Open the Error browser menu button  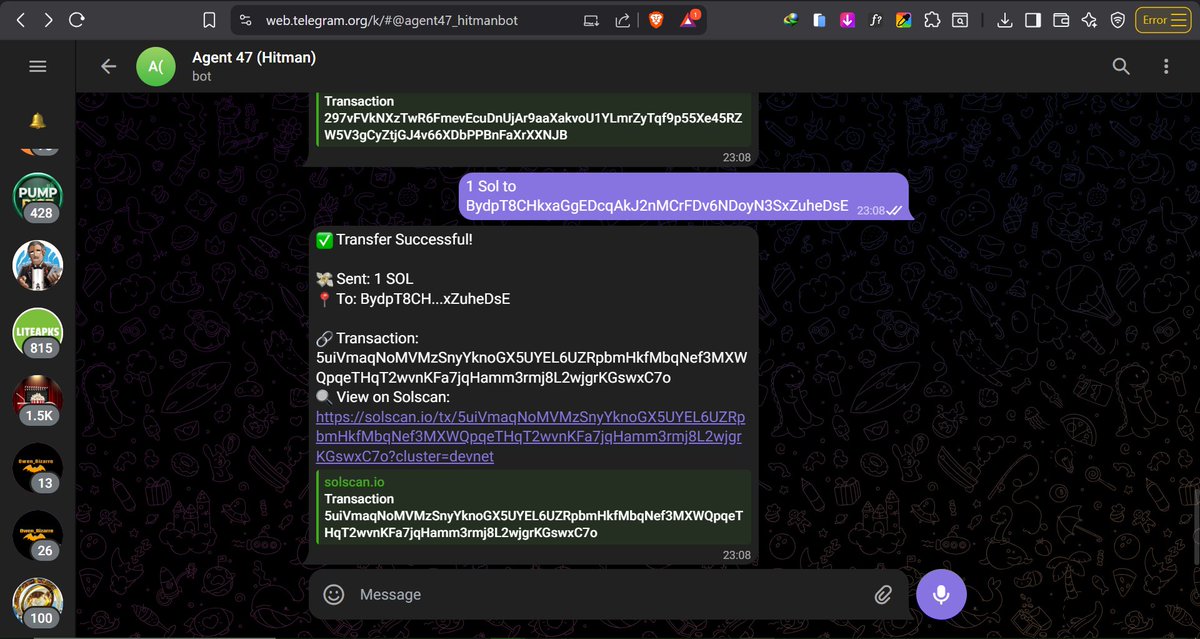(x=1163, y=19)
